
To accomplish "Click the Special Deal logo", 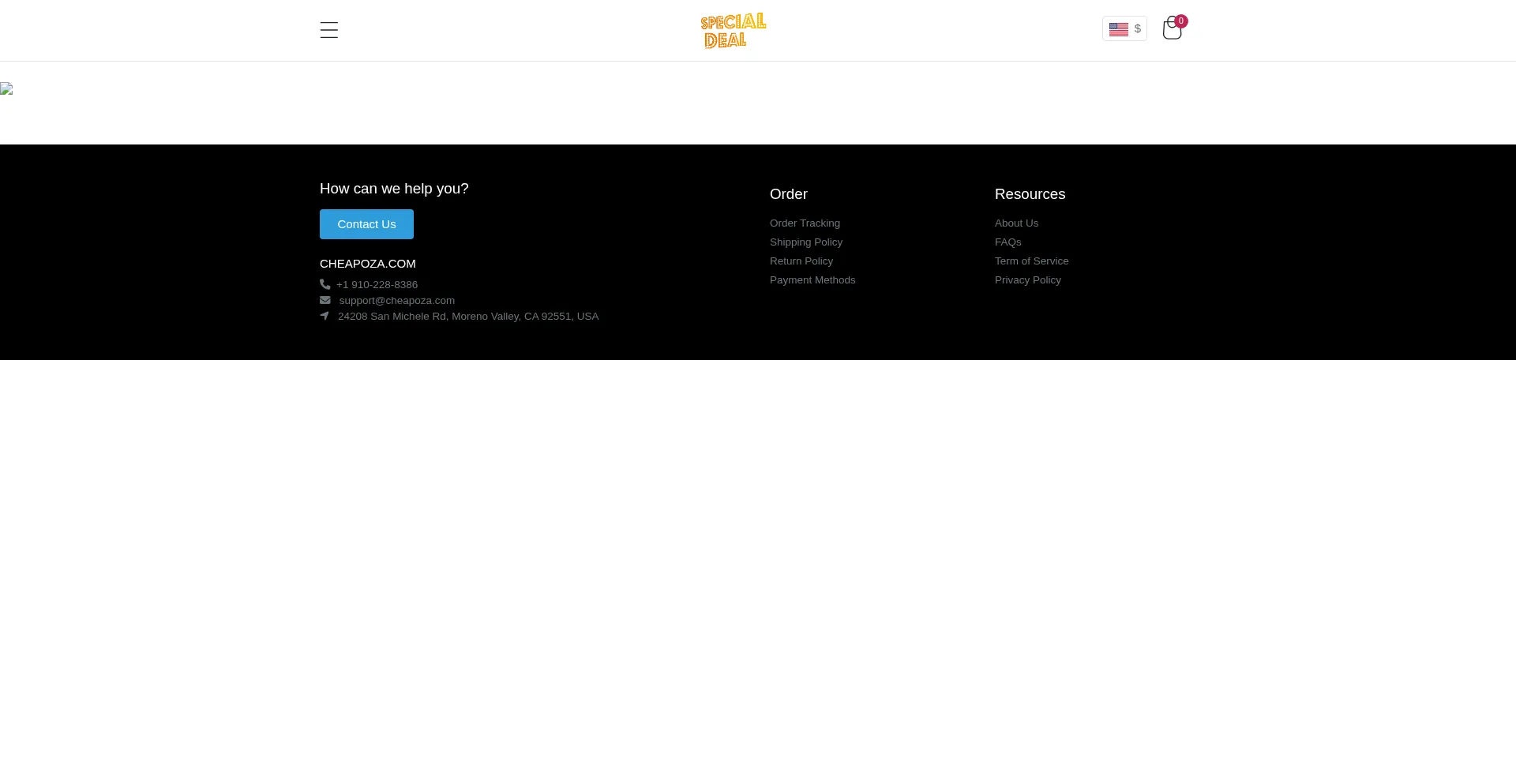I will [x=733, y=30].
